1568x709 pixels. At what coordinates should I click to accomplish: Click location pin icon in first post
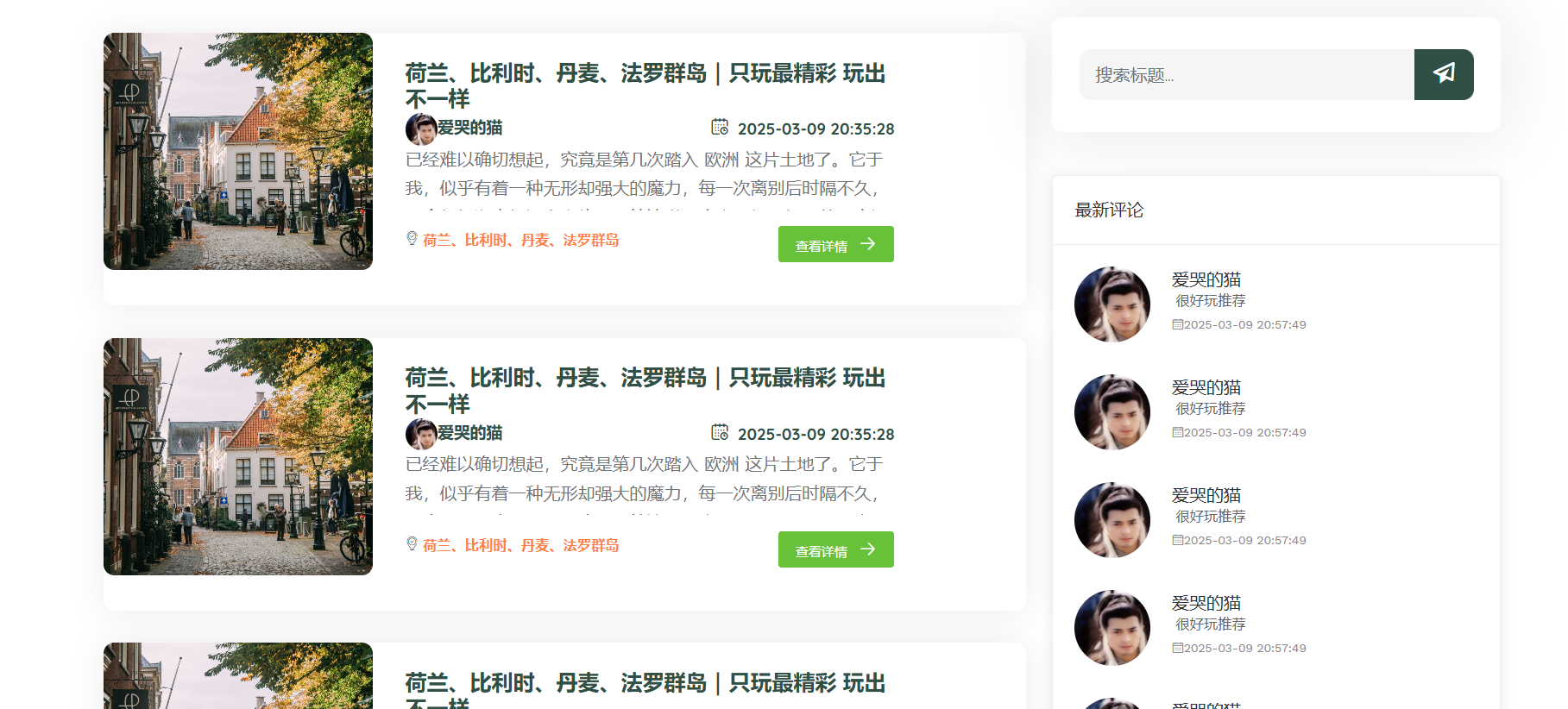412,239
